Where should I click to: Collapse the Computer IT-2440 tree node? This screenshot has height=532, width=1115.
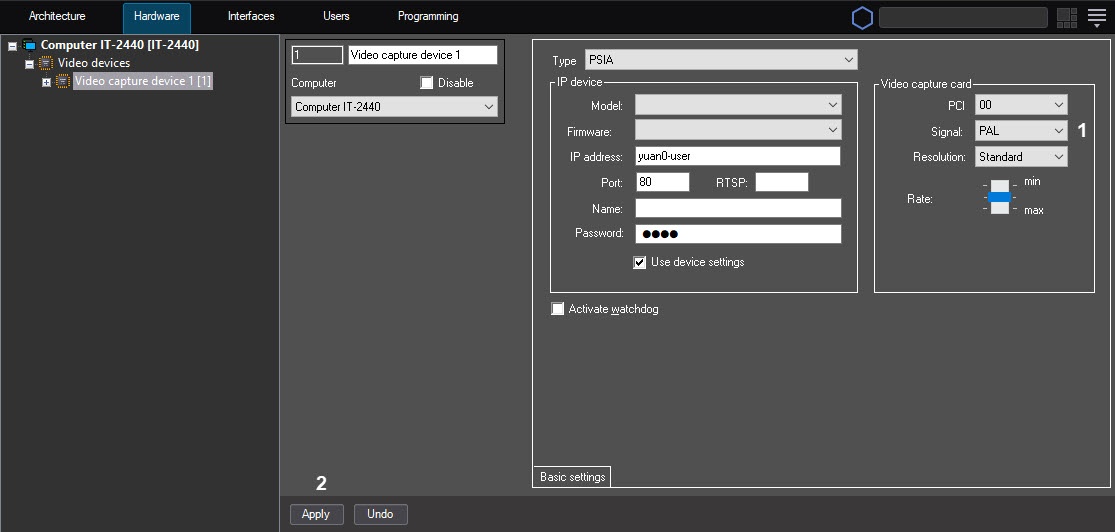(12, 46)
